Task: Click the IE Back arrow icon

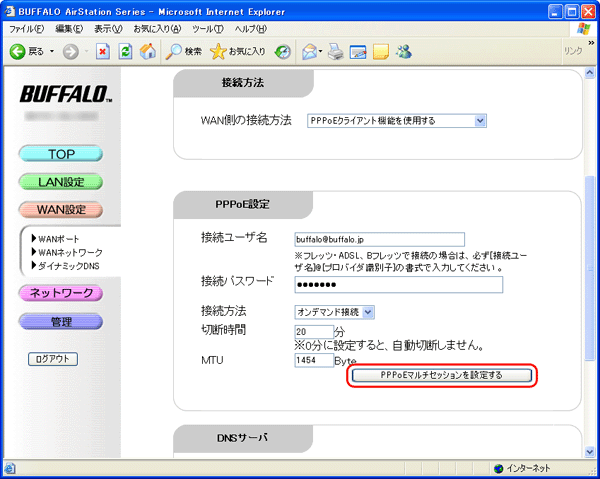Action: point(17,52)
